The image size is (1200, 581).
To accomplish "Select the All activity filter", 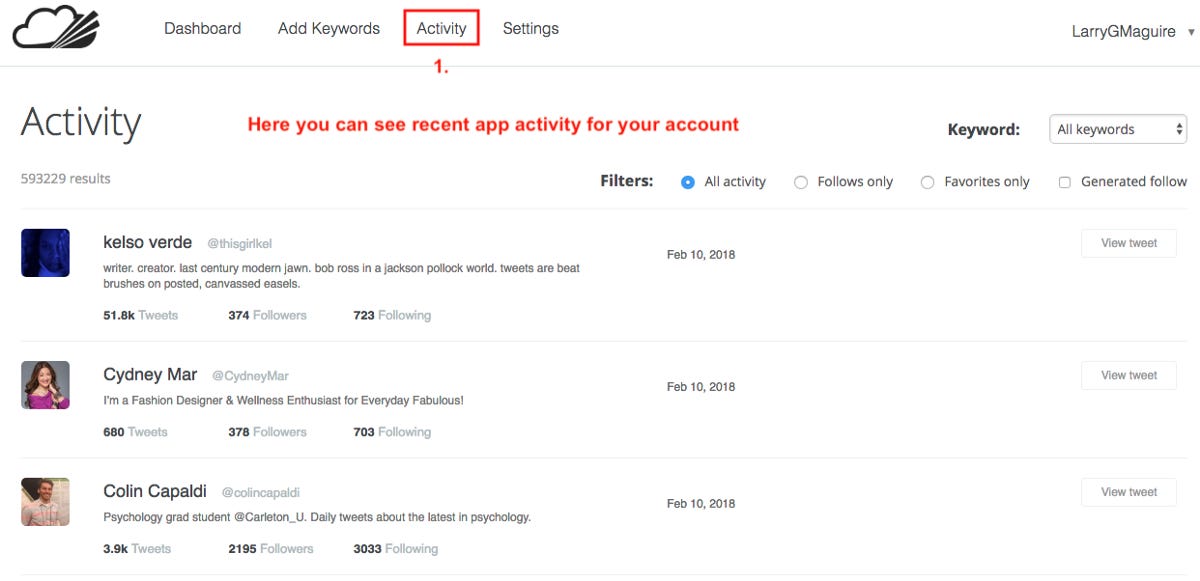I will (x=688, y=182).
